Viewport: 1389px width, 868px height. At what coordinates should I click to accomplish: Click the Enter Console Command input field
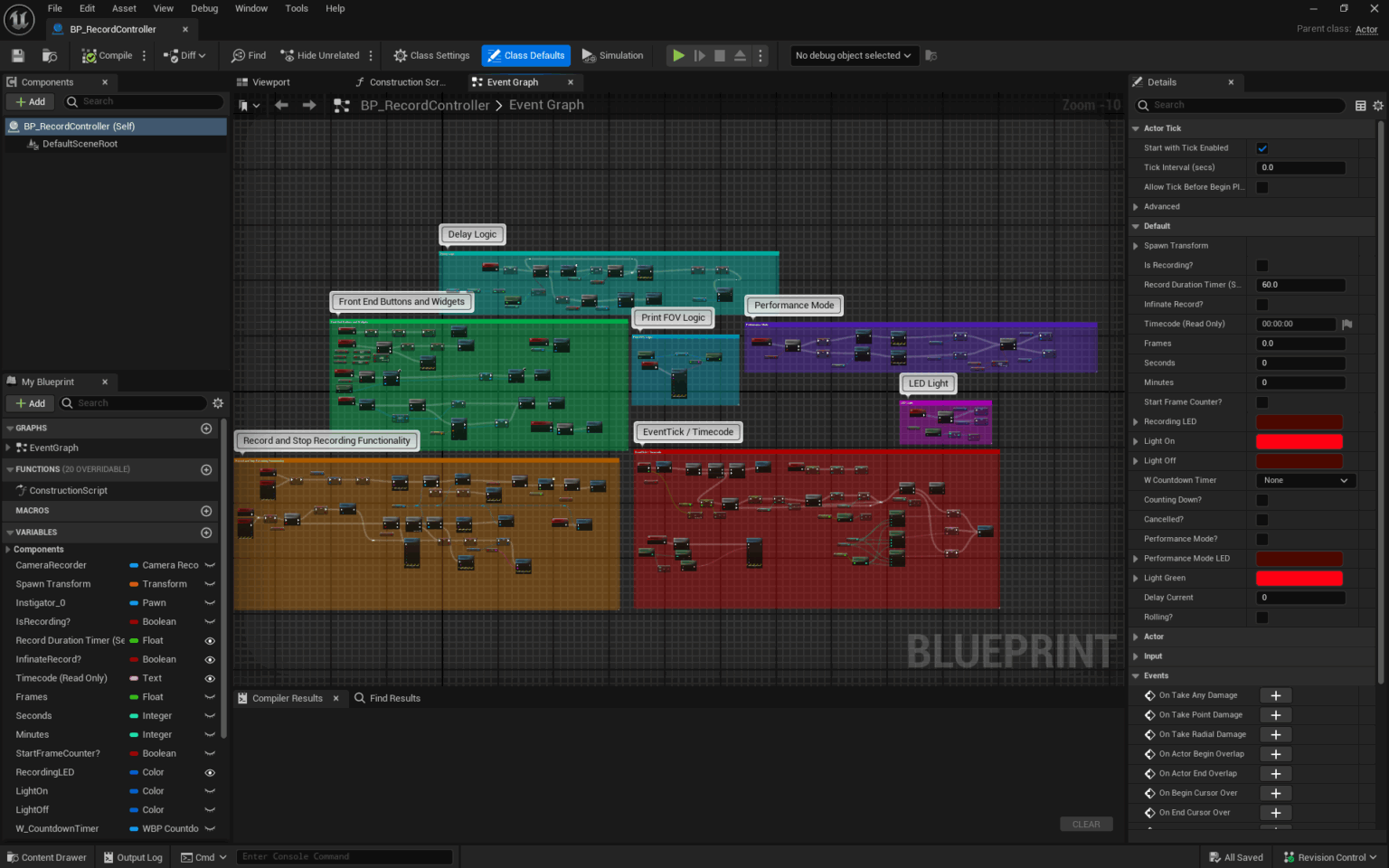[344, 856]
